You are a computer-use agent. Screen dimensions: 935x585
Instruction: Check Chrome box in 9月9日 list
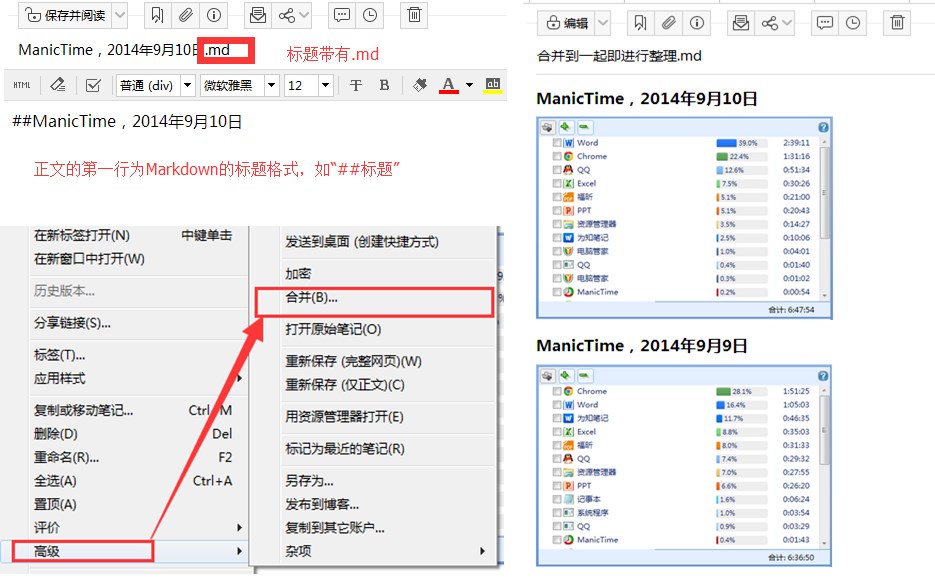[x=556, y=391]
